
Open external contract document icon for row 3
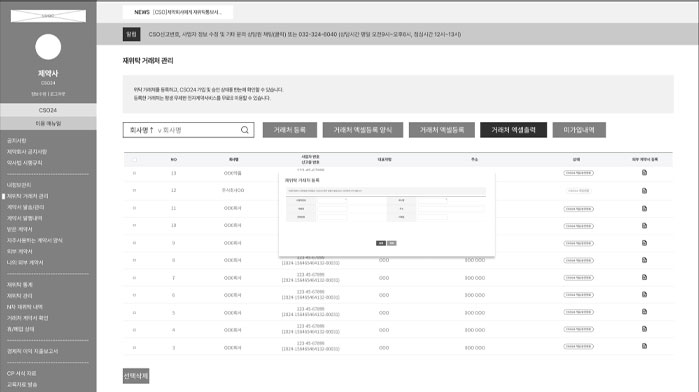[x=644, y=346]
